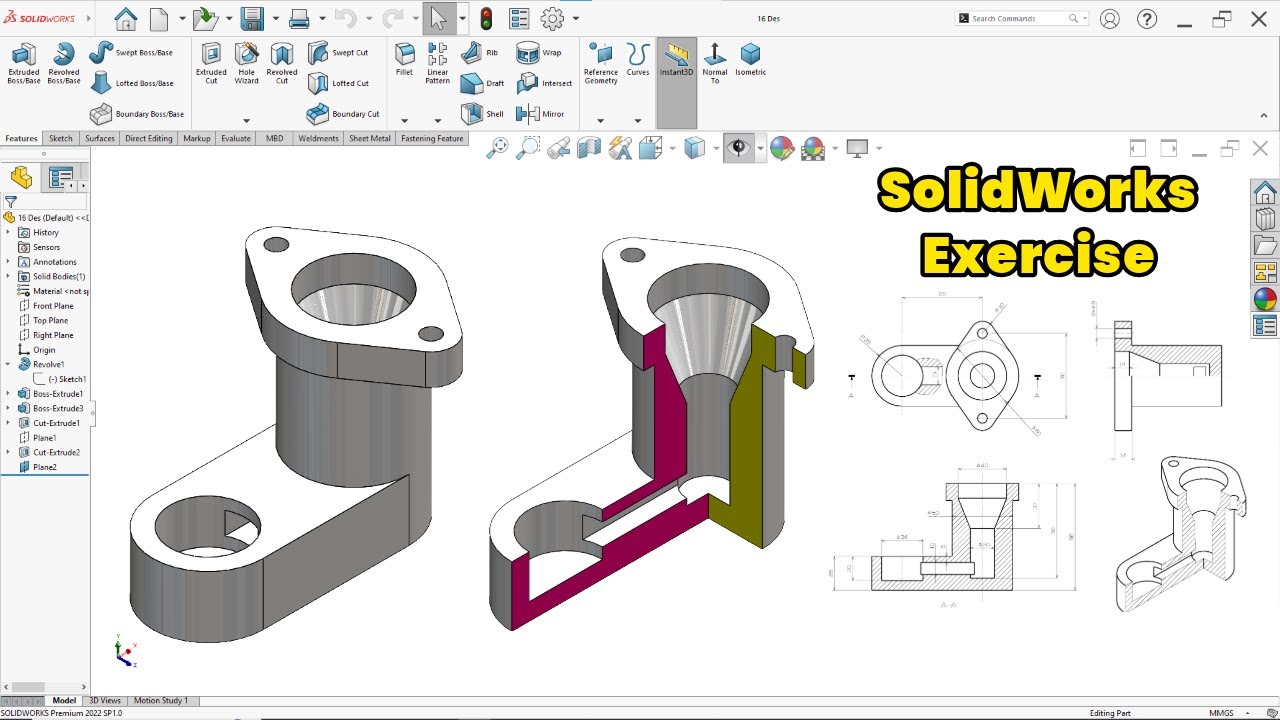Click Zoom to Fit in view toolbar
The width and height of the screenshot is (1280, 720).
498,148
